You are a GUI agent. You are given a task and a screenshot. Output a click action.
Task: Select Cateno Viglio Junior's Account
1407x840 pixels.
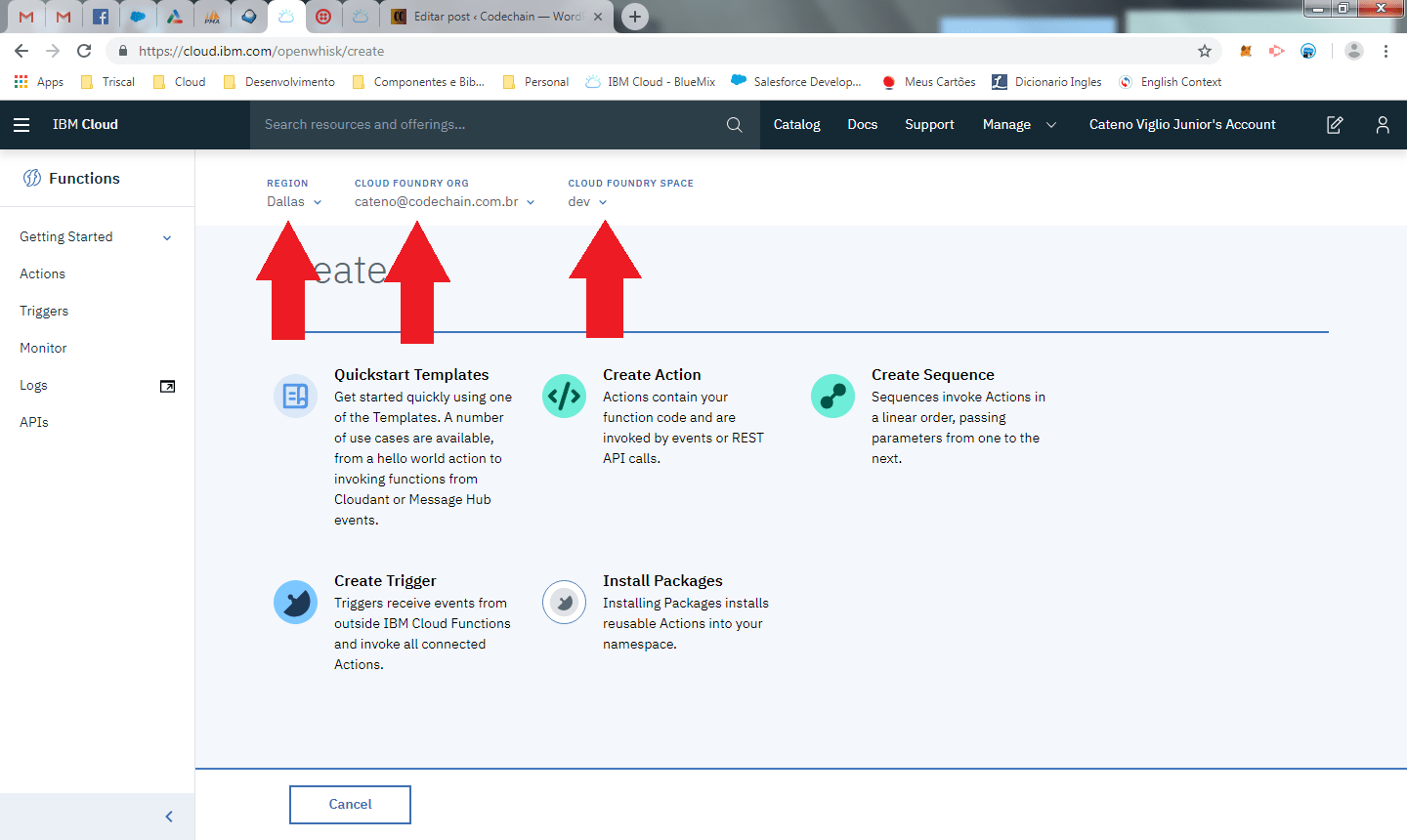[1182, 125]
